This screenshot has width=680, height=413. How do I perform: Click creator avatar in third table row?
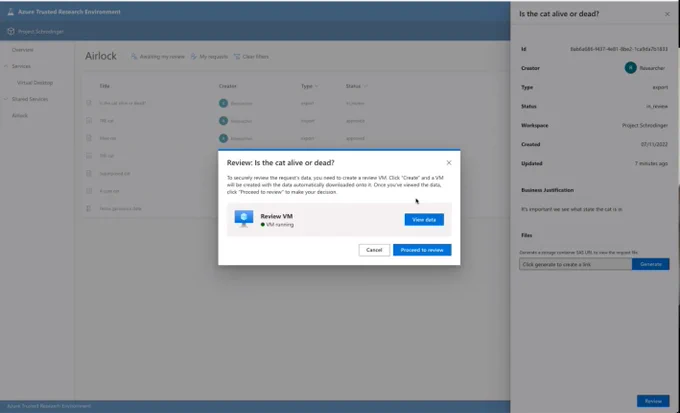click(x=223, y=138)
